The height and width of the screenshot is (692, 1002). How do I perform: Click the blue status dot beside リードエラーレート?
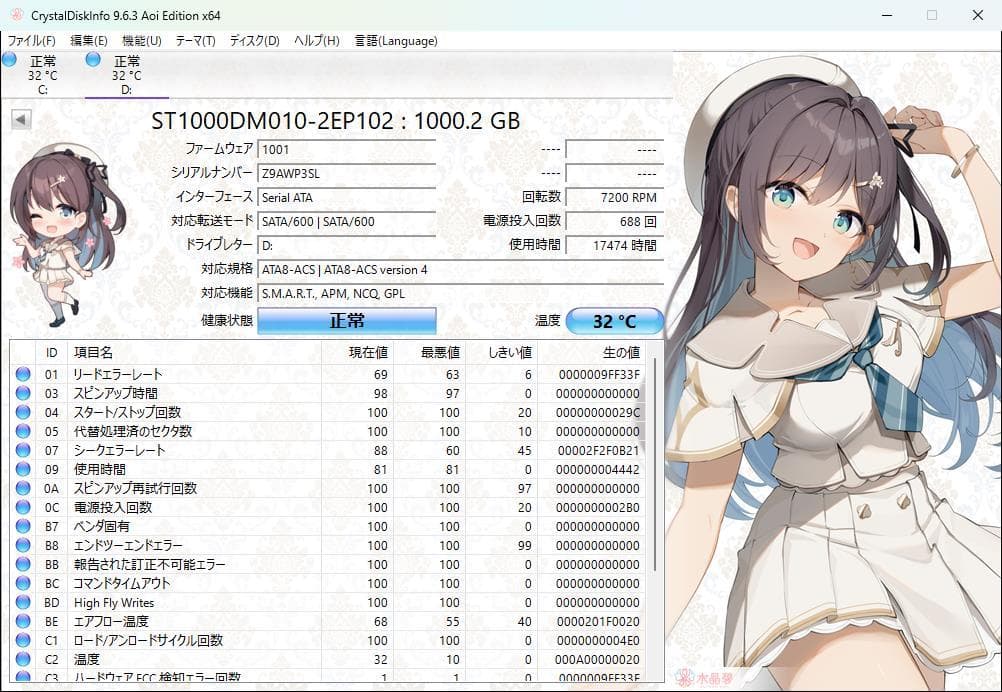click(22, 373)
